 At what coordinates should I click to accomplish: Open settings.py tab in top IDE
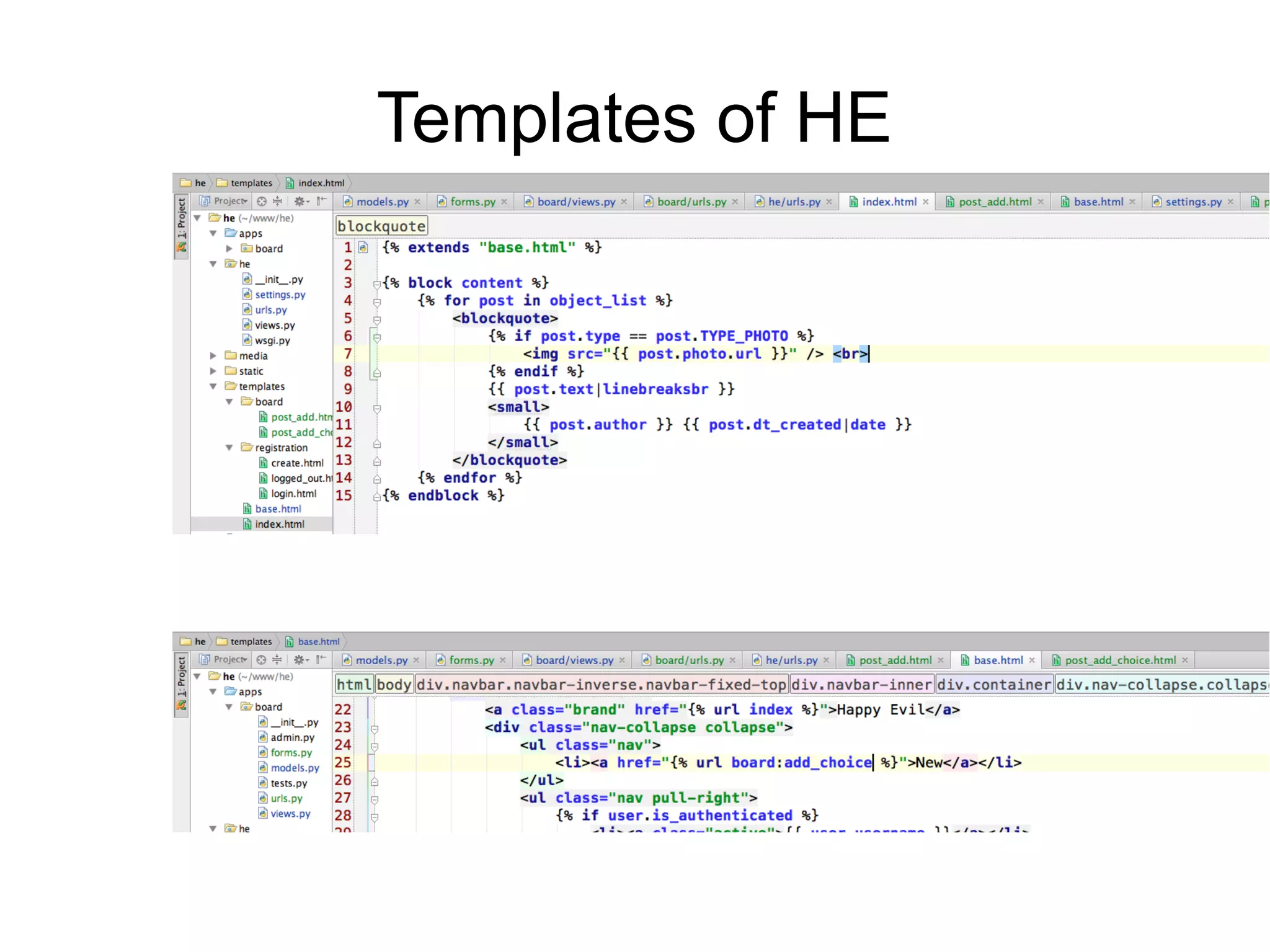coord(1192,202)
